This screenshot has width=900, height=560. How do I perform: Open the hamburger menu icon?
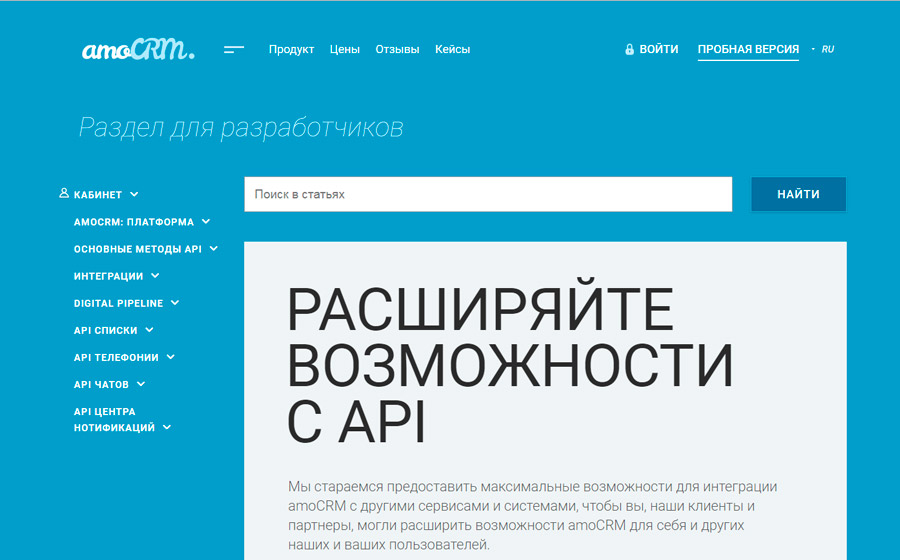click(234, 50)
